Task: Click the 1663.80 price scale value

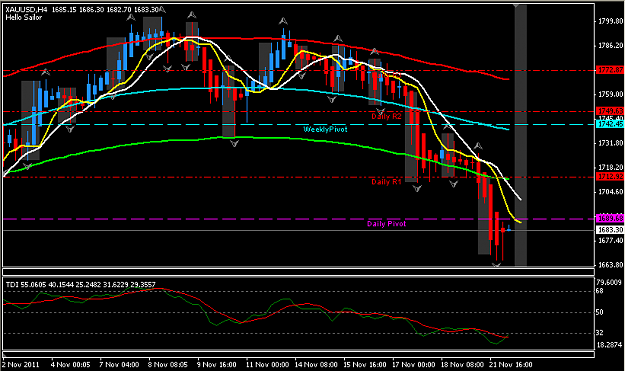Action: [611, 265]
